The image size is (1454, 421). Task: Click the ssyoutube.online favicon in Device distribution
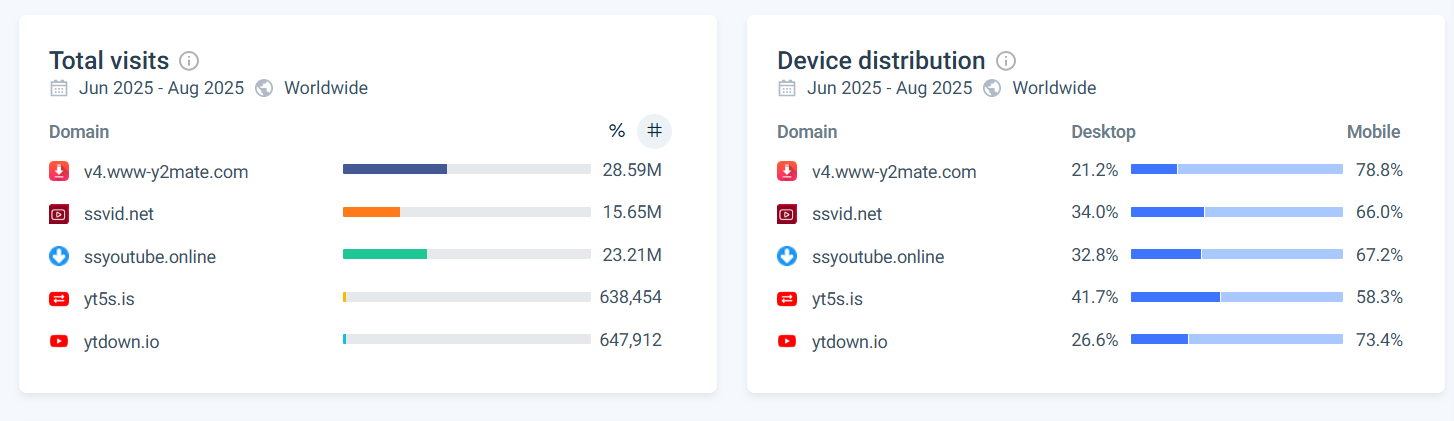[787, 256]
